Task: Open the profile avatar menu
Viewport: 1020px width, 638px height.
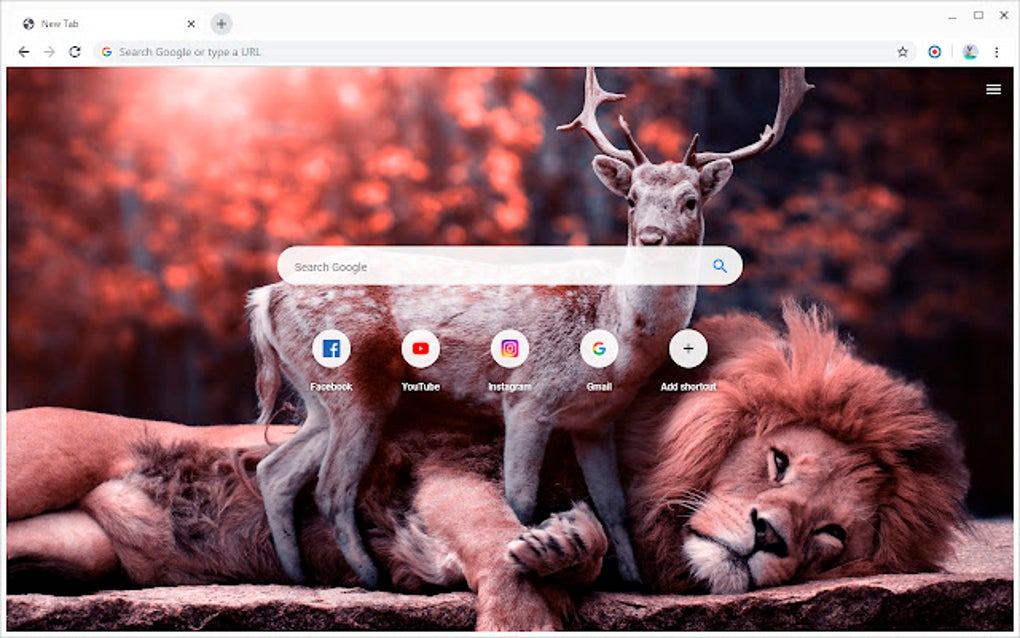Action: 970,51
